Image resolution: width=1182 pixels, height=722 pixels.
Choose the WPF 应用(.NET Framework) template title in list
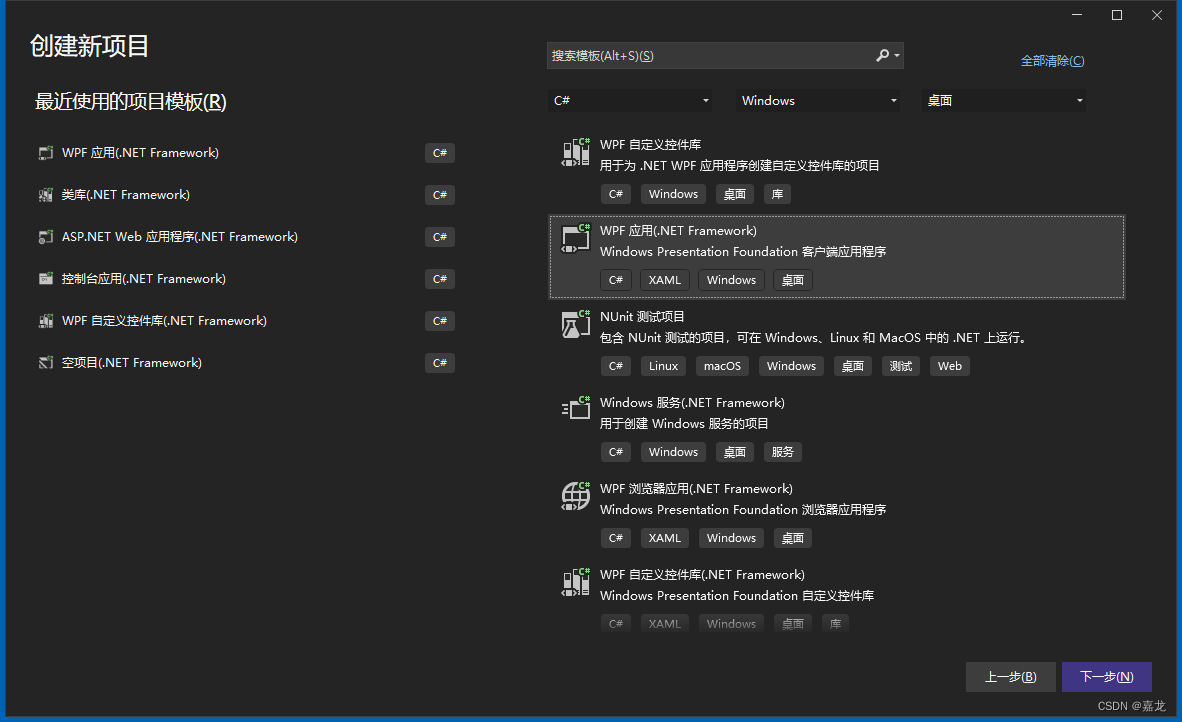coord(678,231)
